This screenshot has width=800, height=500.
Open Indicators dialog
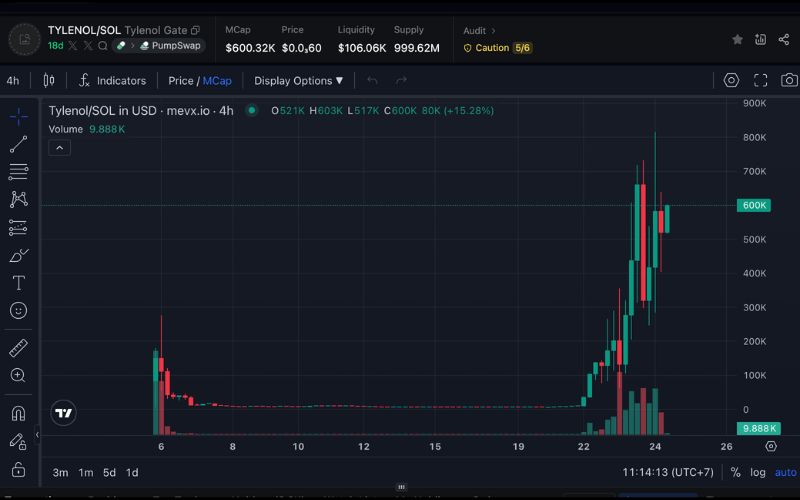pyautogui.click(x=112, y=80)
